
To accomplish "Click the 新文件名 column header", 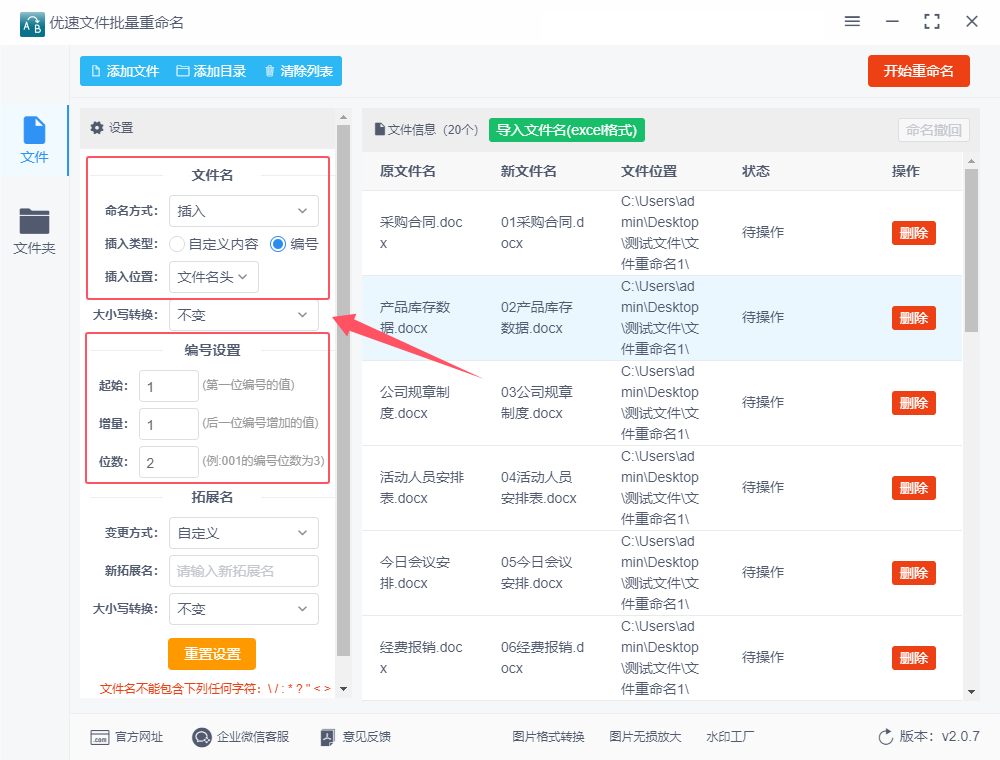I will click(529, 171).
